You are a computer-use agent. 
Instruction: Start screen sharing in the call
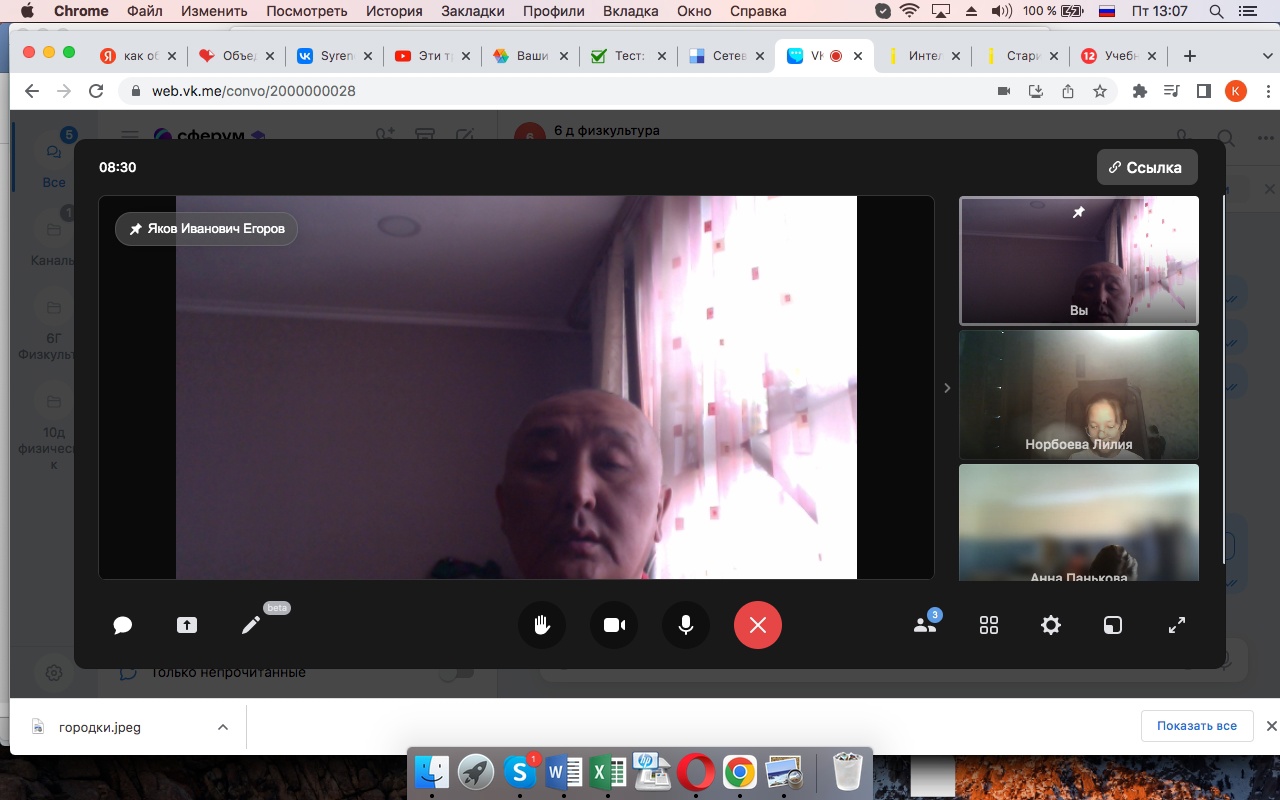click(187, 625)
